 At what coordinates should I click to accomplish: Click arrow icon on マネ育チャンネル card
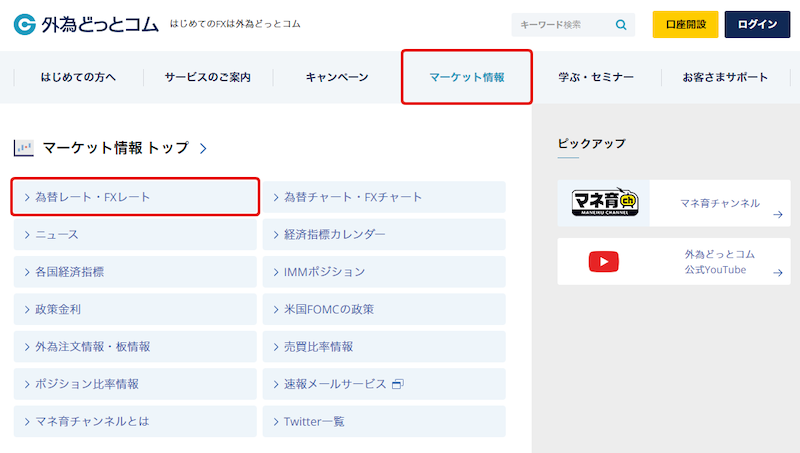[778, 215]
